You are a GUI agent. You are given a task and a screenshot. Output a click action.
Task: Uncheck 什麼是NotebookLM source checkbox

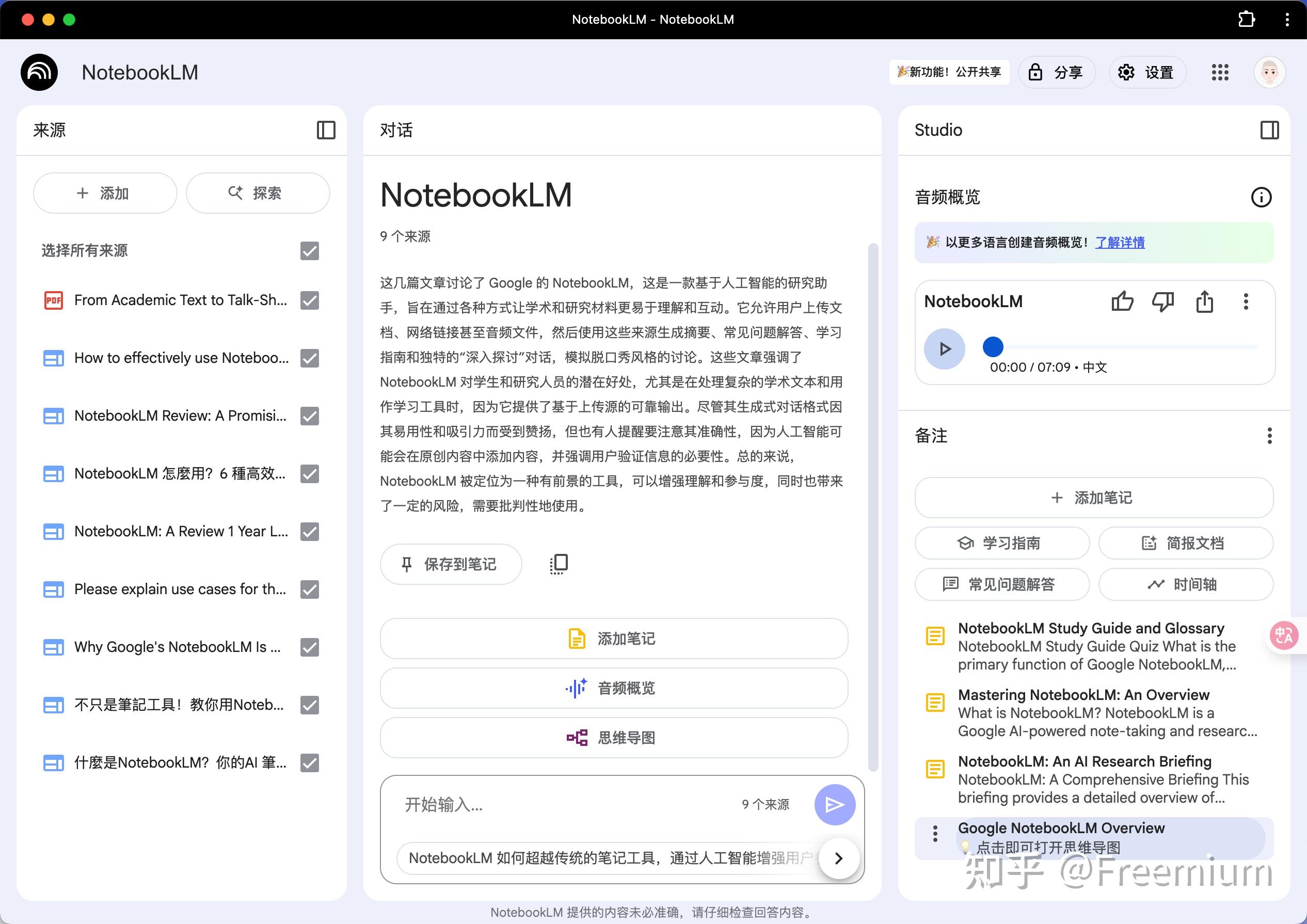[x=310, y=762]
